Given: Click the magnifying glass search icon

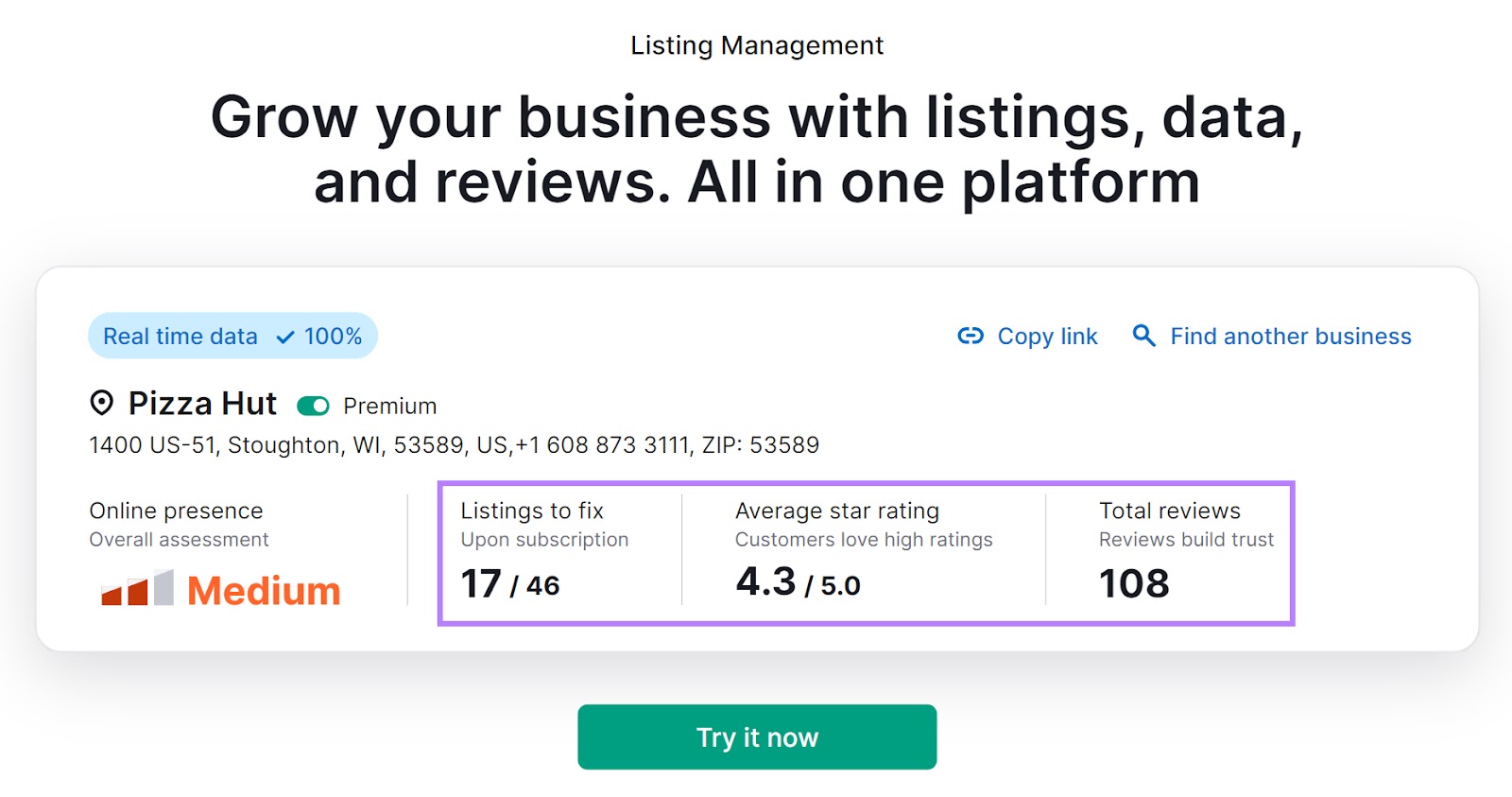Looking at the screenshot, I should 1143,336.
